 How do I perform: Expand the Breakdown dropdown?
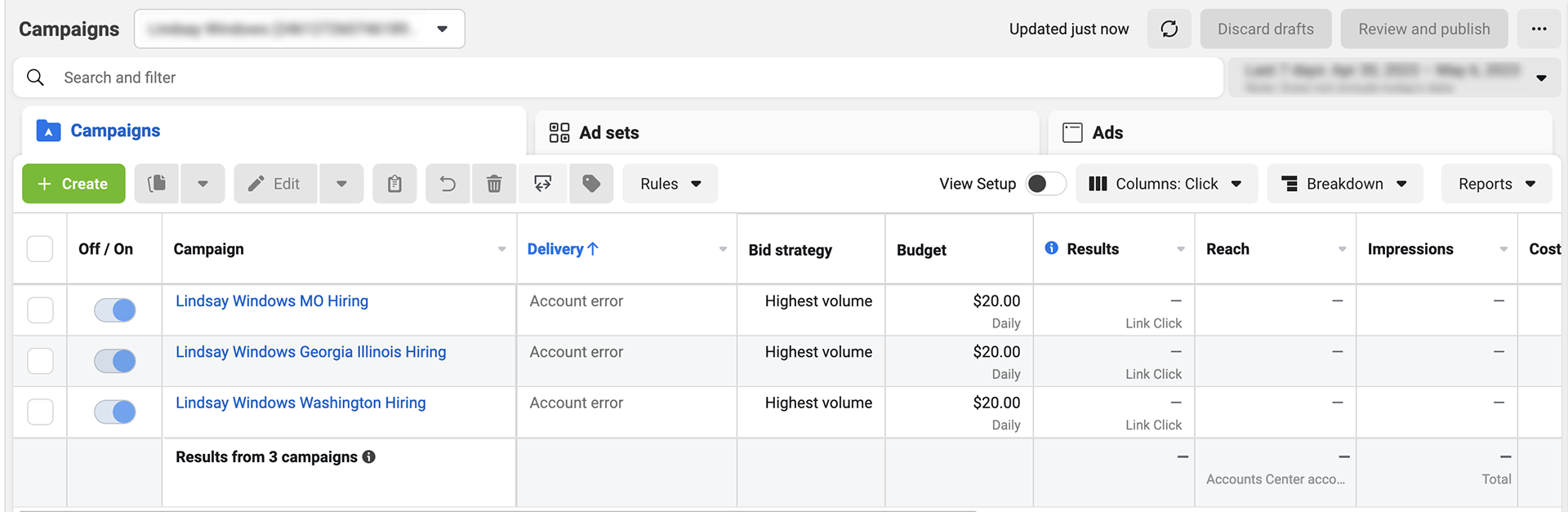pyautogui.click(x=1344, y=184)
